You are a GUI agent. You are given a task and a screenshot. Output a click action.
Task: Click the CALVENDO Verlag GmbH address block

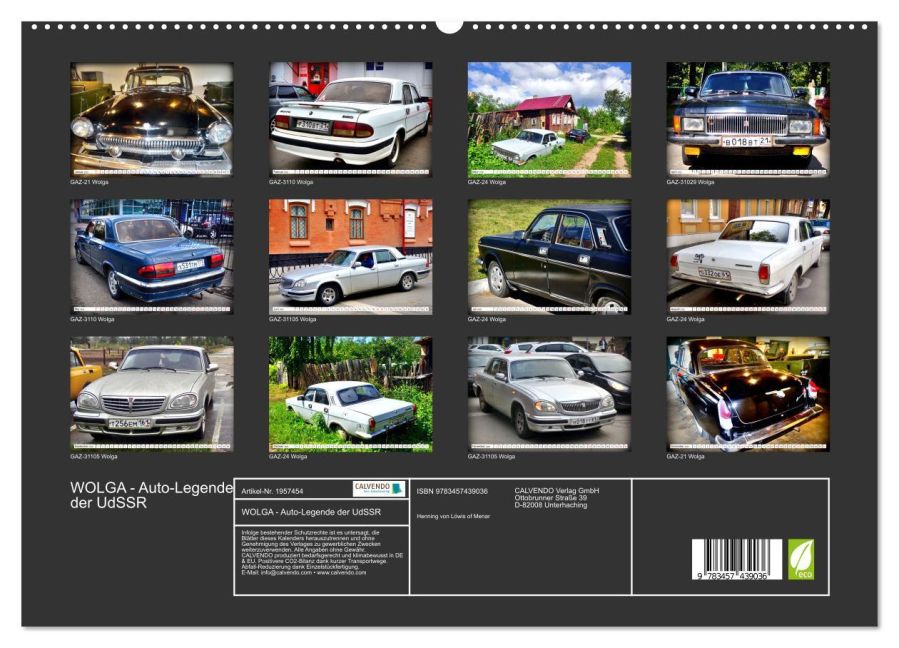[557, 498]
